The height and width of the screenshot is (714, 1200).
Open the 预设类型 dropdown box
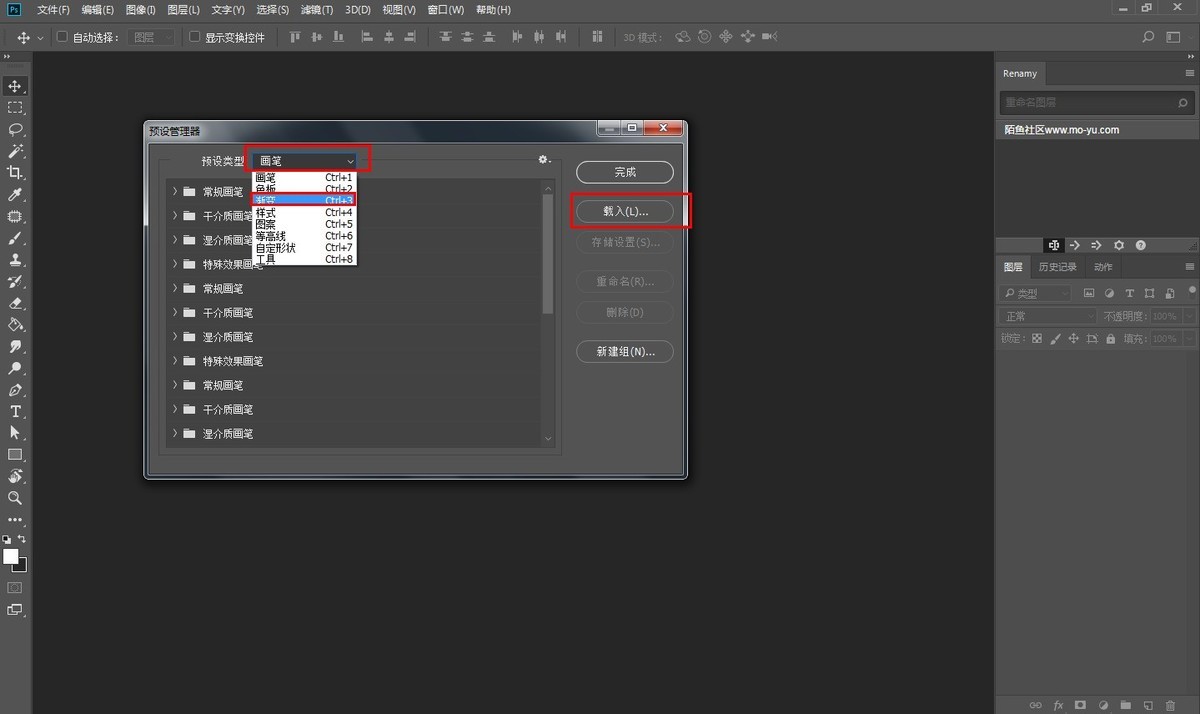click(307, 160)
